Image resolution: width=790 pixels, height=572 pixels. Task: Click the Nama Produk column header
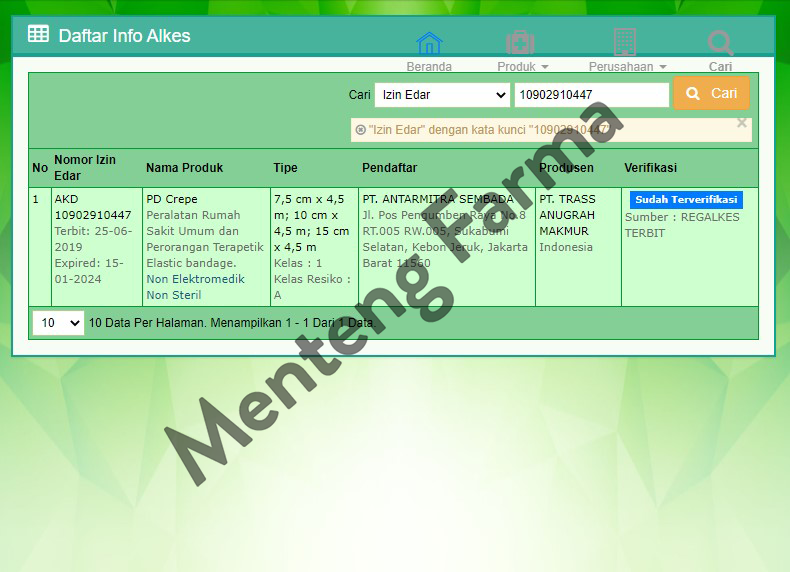click(184, 168)
